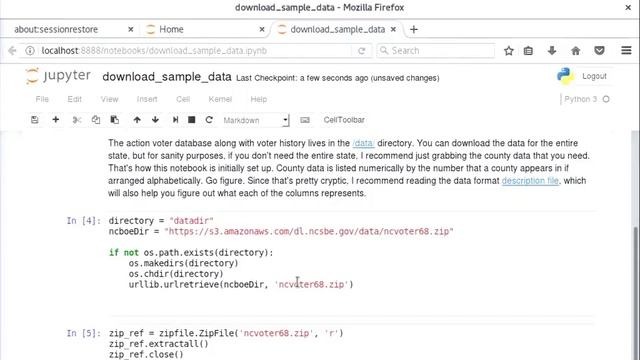The width and height of the screenshot is (640, 360).
Task: Insert a cell below with the plus icon
Action: [56, 120]
